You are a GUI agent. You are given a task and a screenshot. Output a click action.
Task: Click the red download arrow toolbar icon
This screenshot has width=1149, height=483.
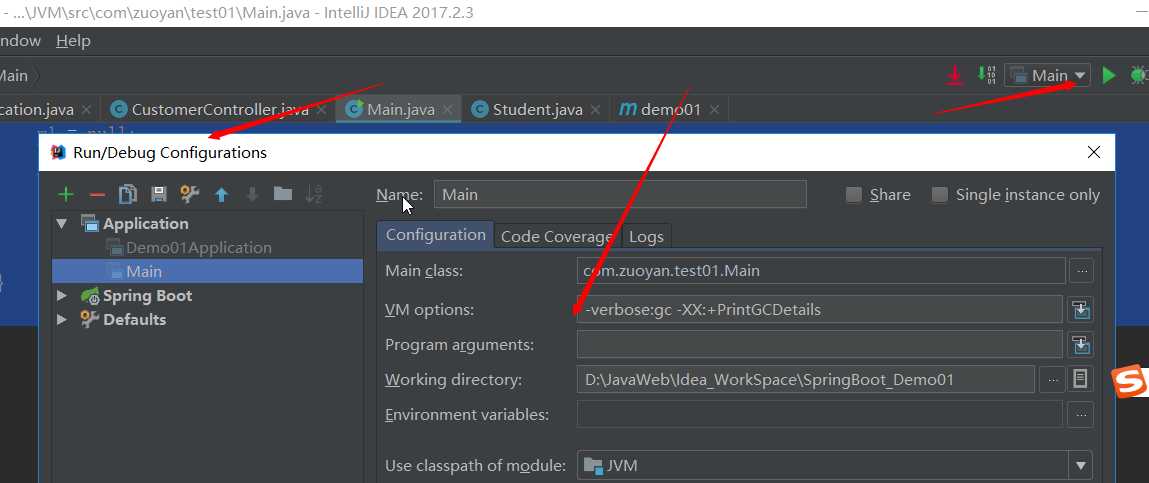click(x=954, y=75)
